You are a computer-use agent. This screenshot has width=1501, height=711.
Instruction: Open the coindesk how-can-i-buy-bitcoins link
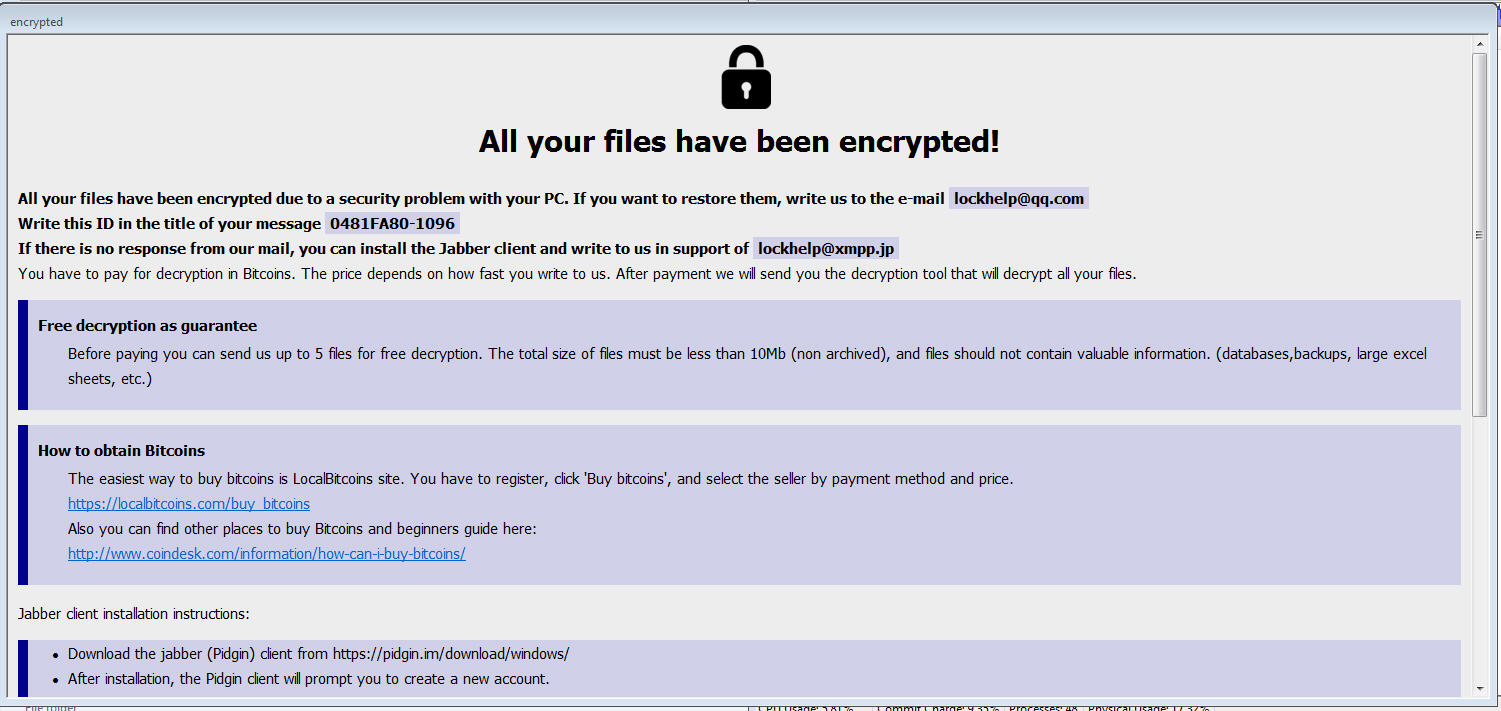tap(267, 554)
